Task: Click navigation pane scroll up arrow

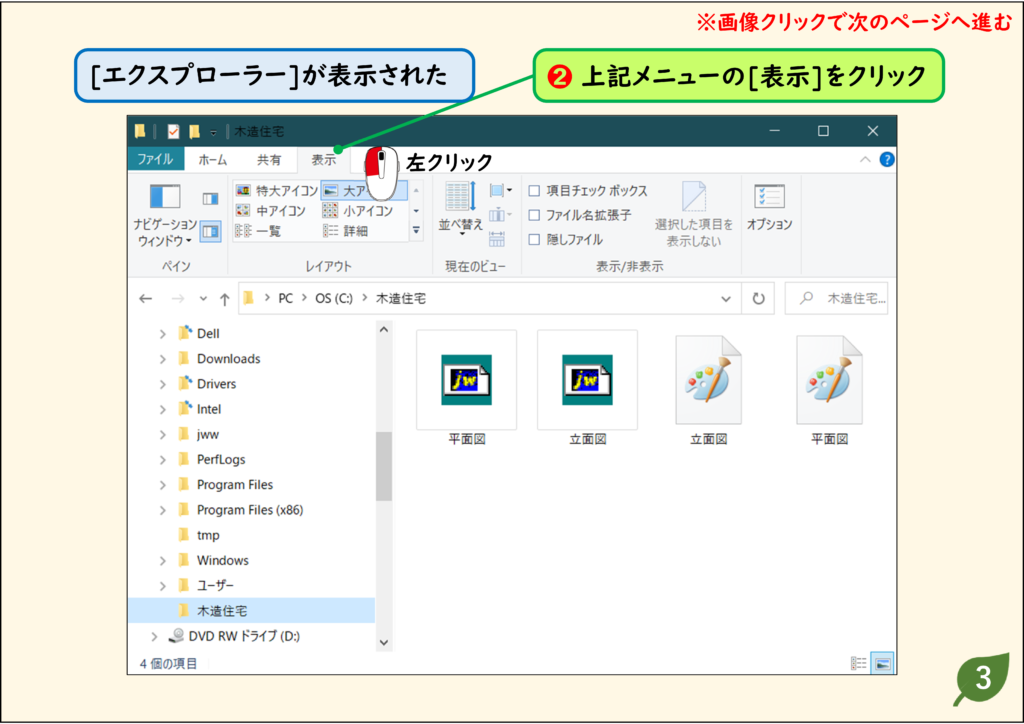Action: (x=384, y=330)
